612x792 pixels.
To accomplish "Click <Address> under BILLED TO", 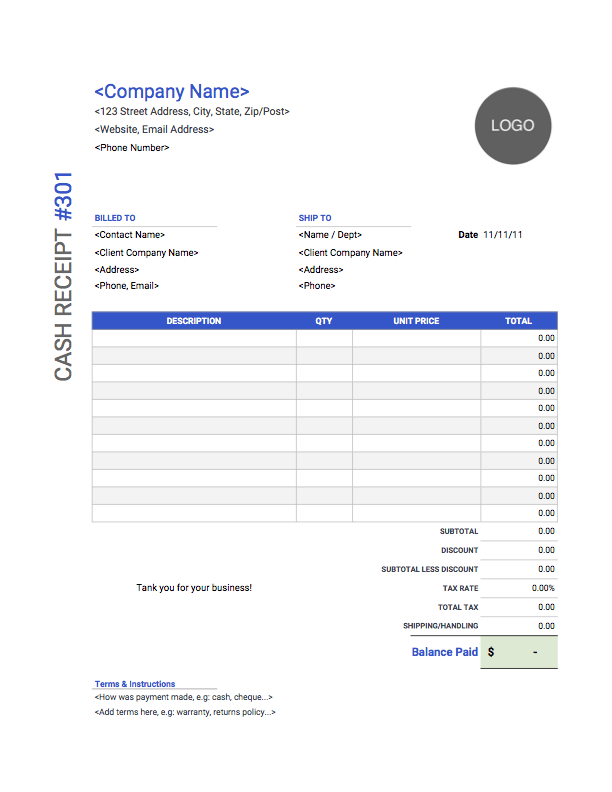I will click(117, 270).
